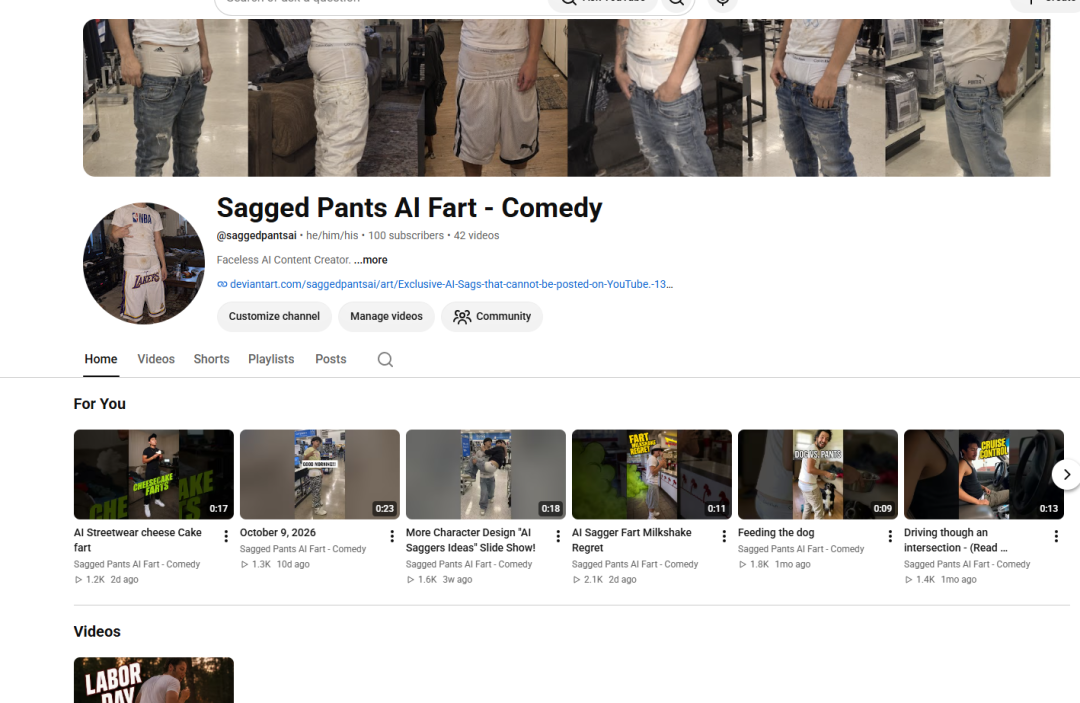
Task: Go to the Shorts tab
Action: point(211,359)
